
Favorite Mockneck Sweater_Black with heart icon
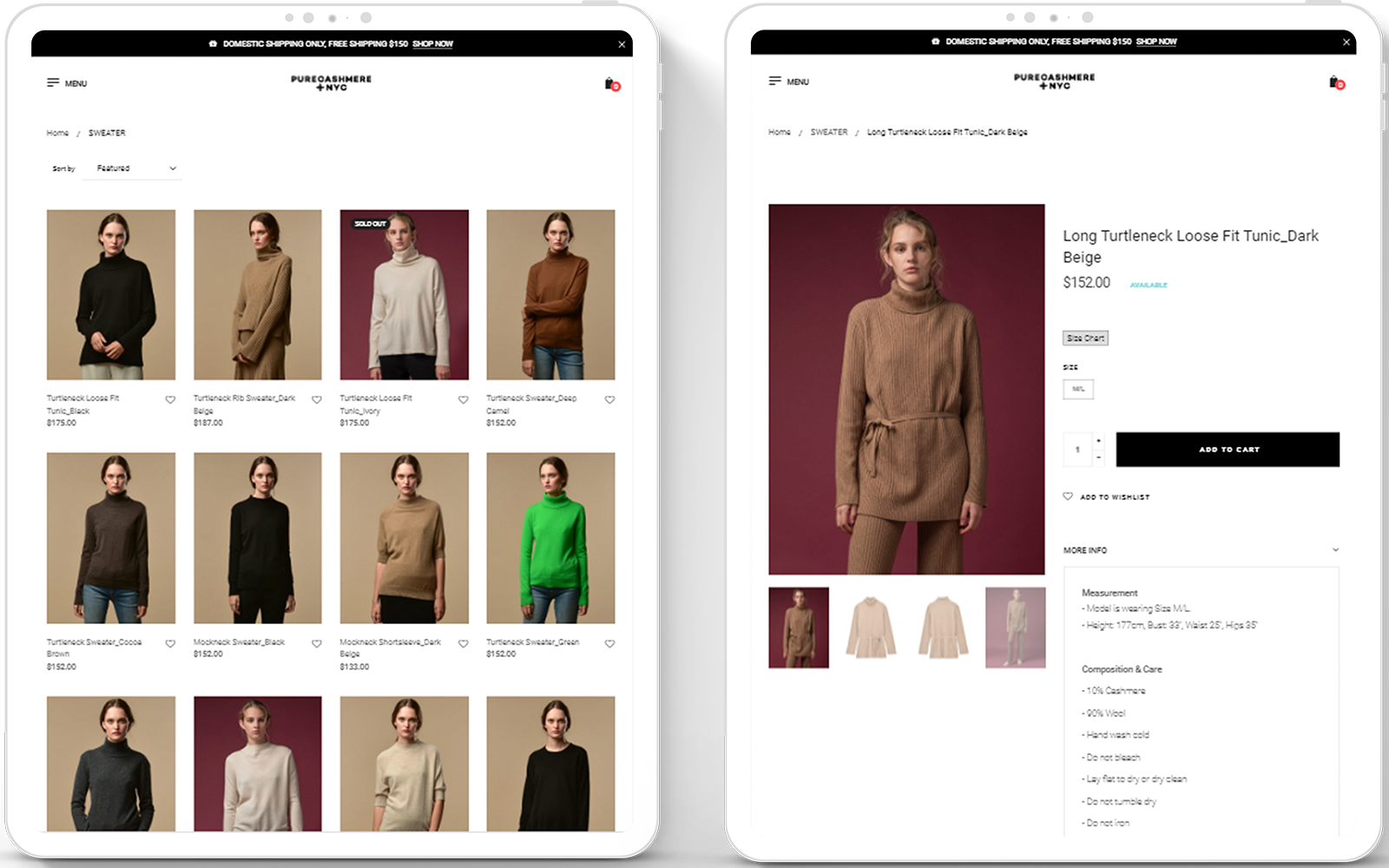point(317,644)
